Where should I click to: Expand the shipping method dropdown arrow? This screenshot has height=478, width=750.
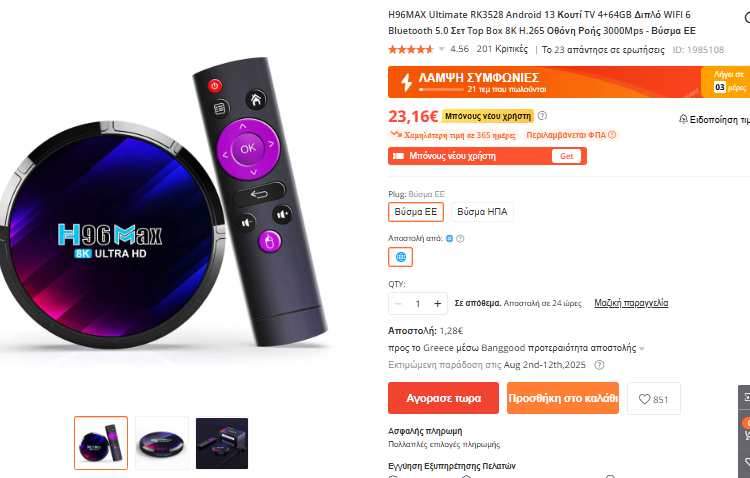(x=642, y=349)
